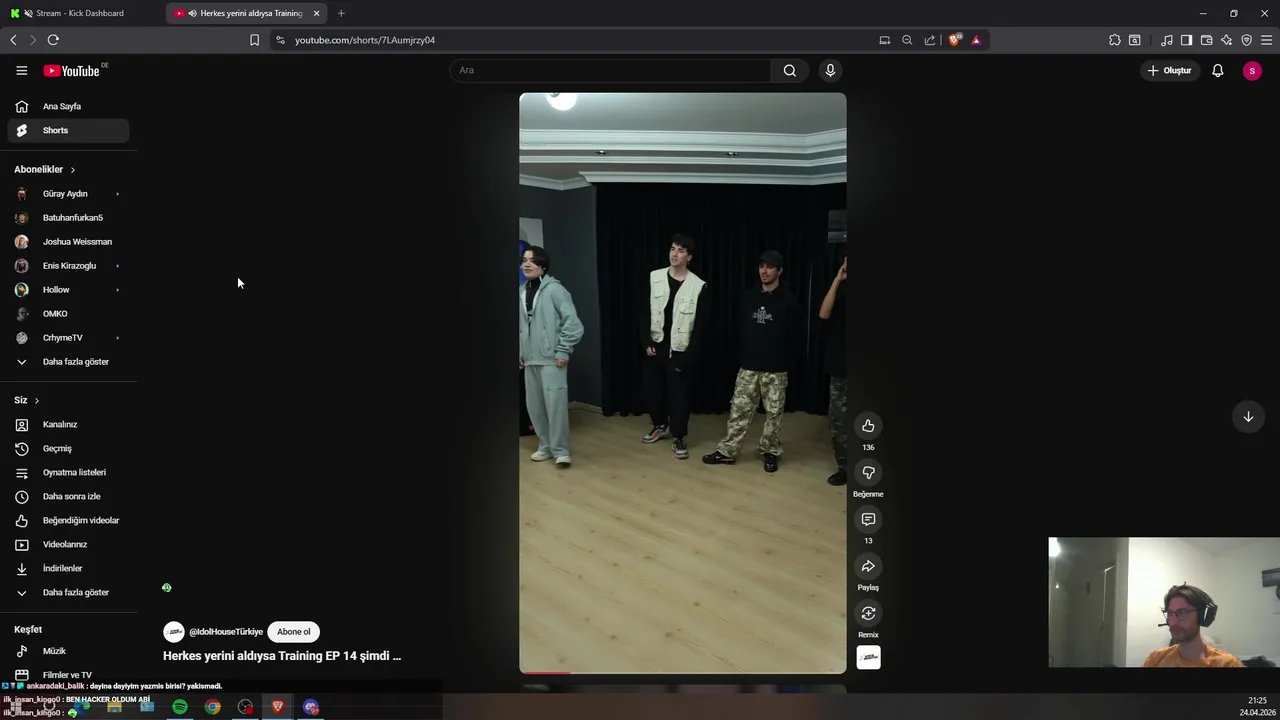The width and height of the screenshot is (1280, 720).
Task: Open Batuhanfurkan5 channel
Action: coord(68,217)
